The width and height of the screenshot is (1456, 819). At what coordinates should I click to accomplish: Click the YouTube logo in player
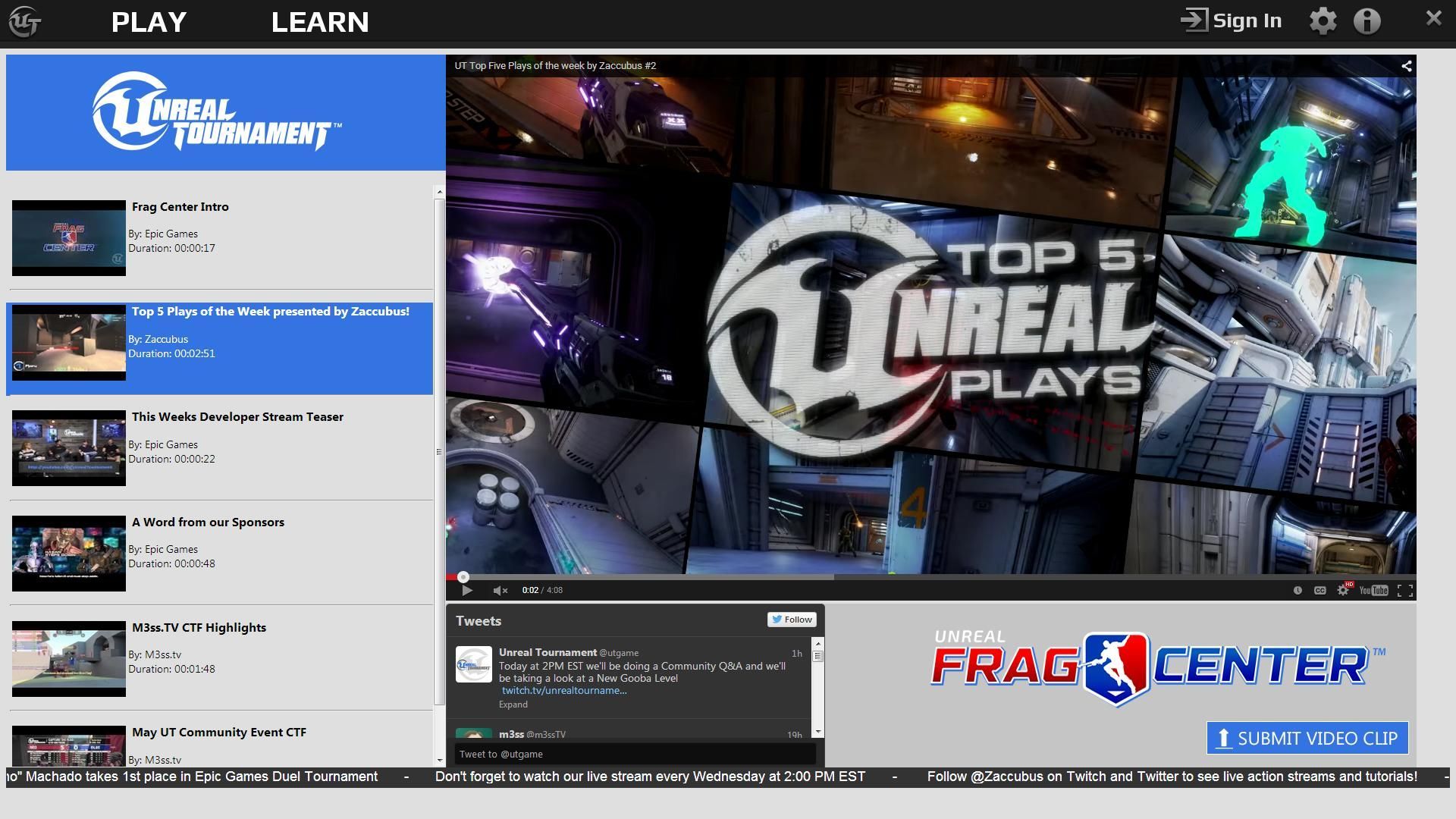[x=1373, y=590]
